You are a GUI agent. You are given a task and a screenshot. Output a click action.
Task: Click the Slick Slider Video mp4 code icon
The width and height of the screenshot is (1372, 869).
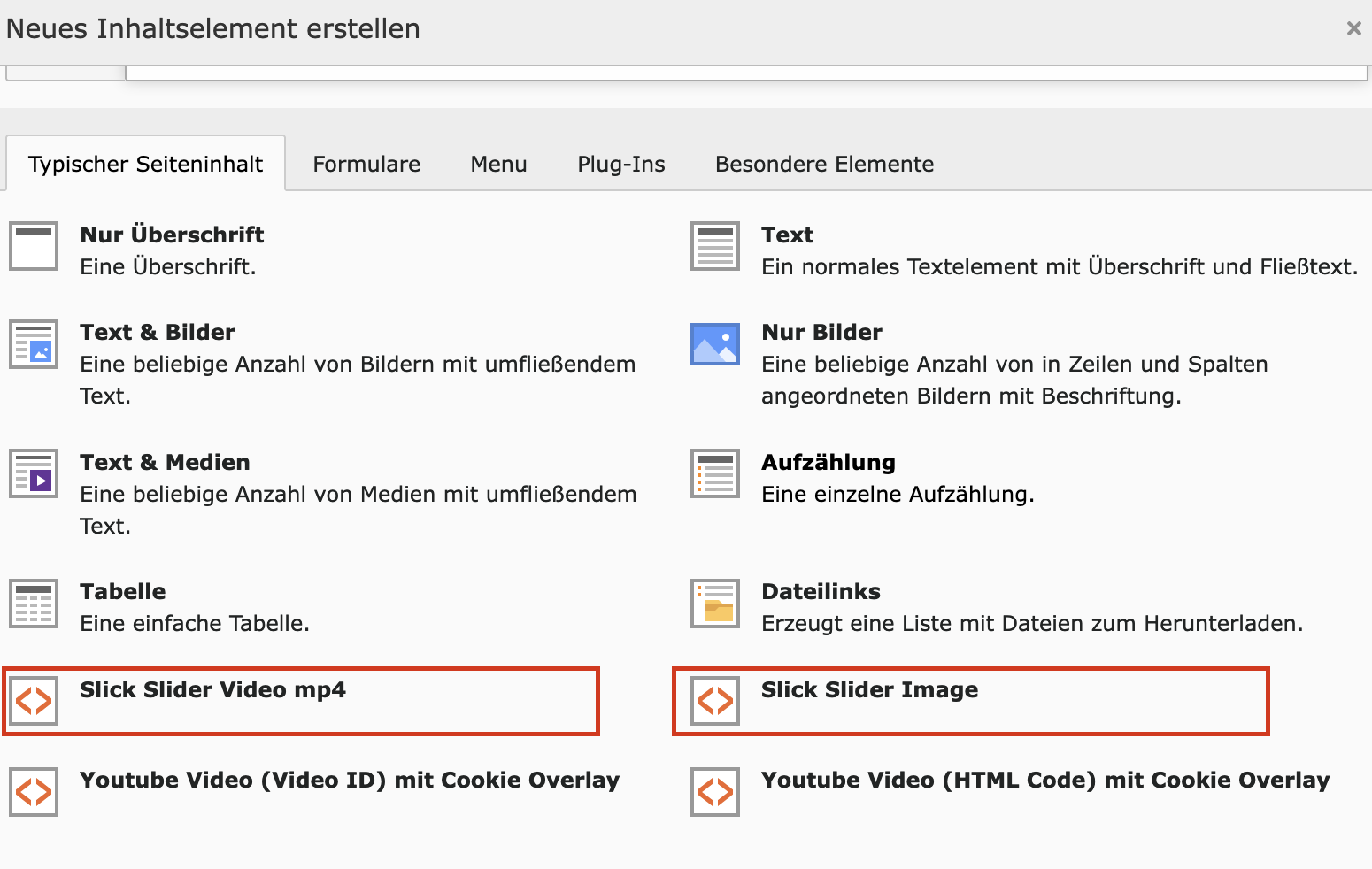[x=34, y=701]
